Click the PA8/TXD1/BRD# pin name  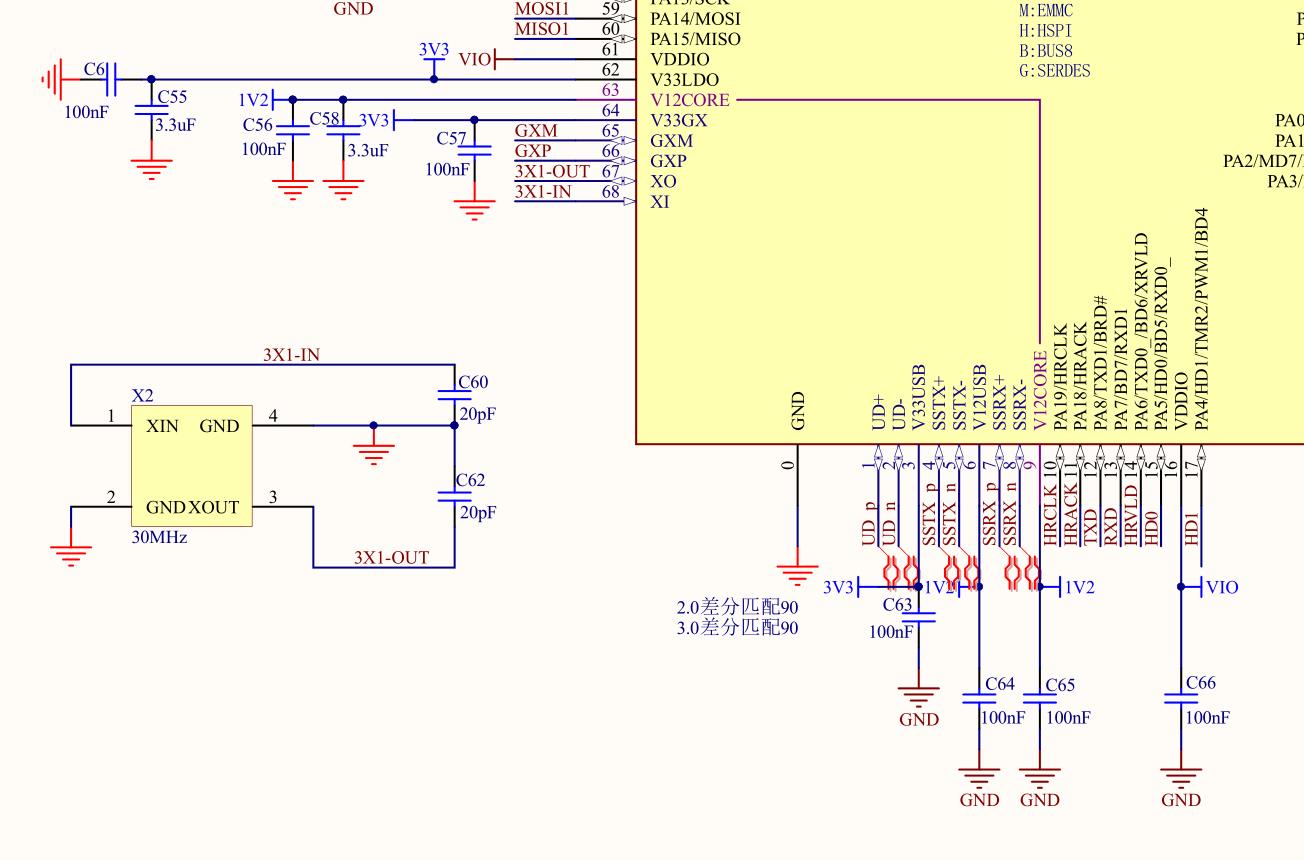1101,363
